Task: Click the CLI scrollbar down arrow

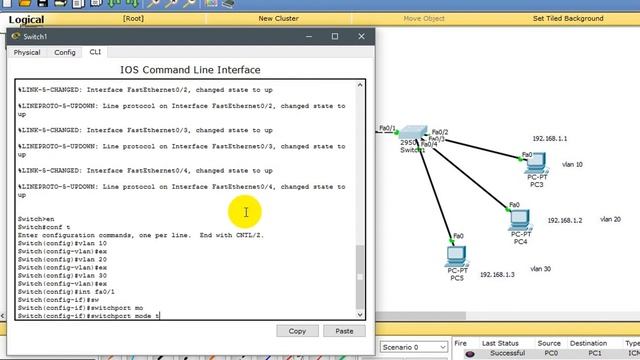Action: [360, 314]
